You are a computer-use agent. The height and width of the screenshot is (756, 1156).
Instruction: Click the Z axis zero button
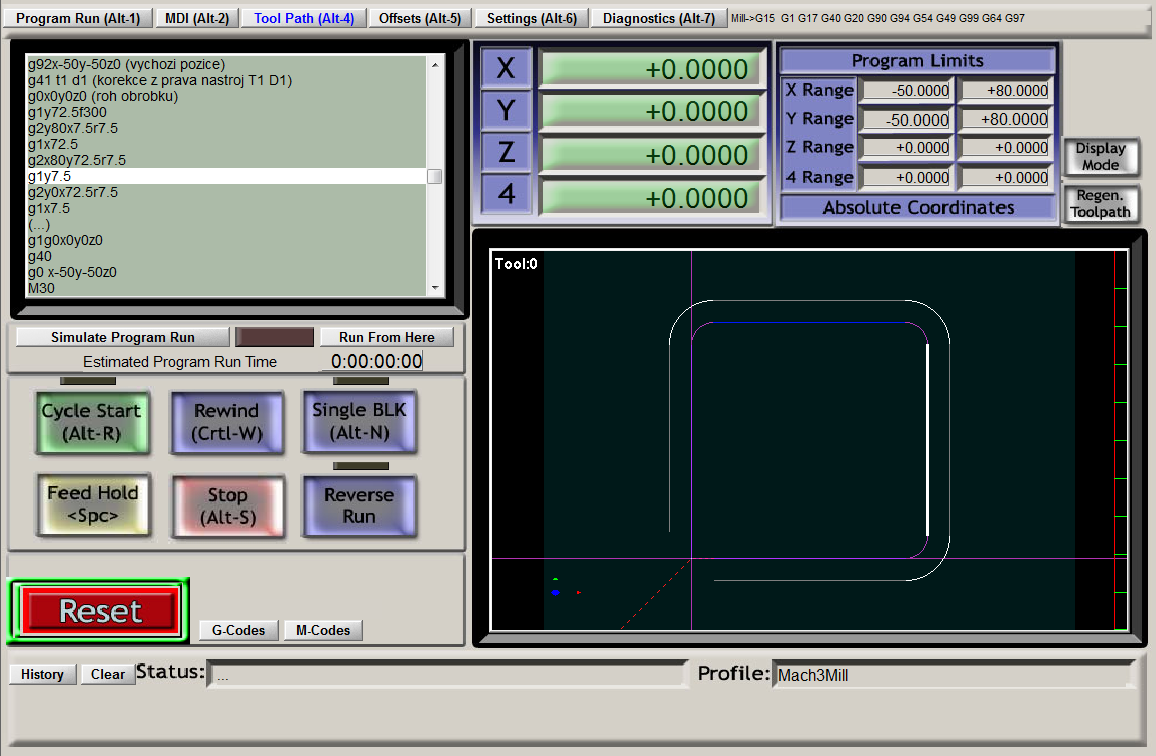click(x=506, y=153)
